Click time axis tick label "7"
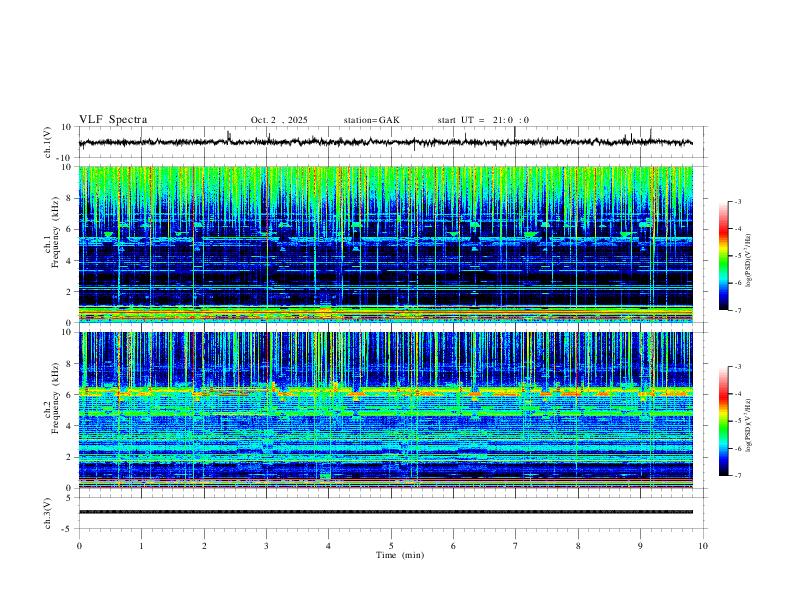 point(516,546)
